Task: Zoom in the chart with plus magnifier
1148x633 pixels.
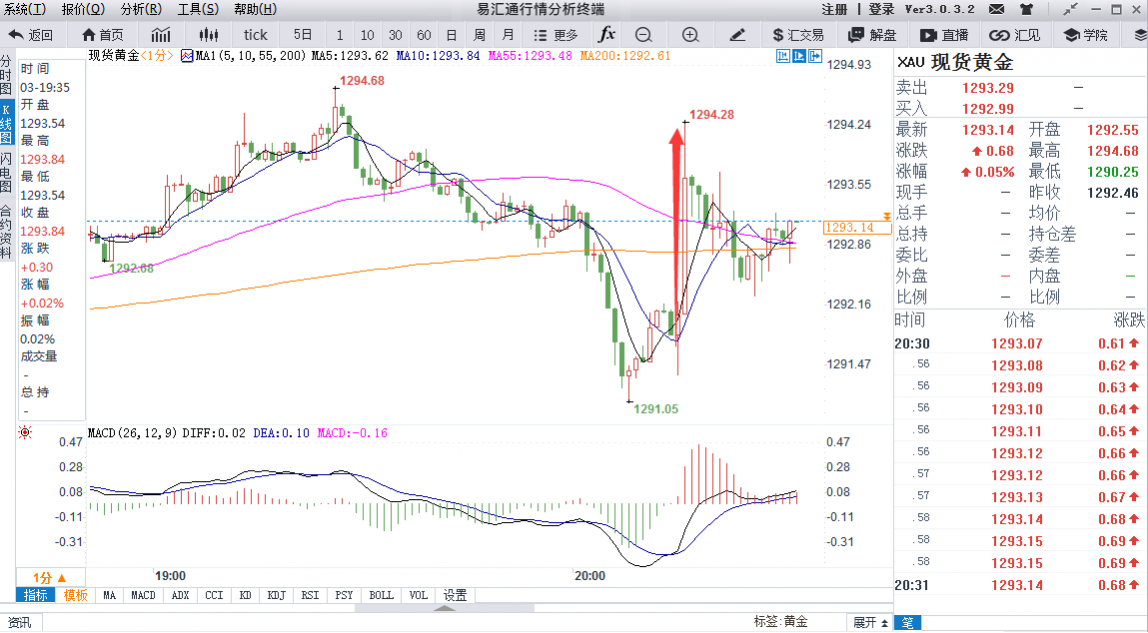Action: [x=690, y=34]
